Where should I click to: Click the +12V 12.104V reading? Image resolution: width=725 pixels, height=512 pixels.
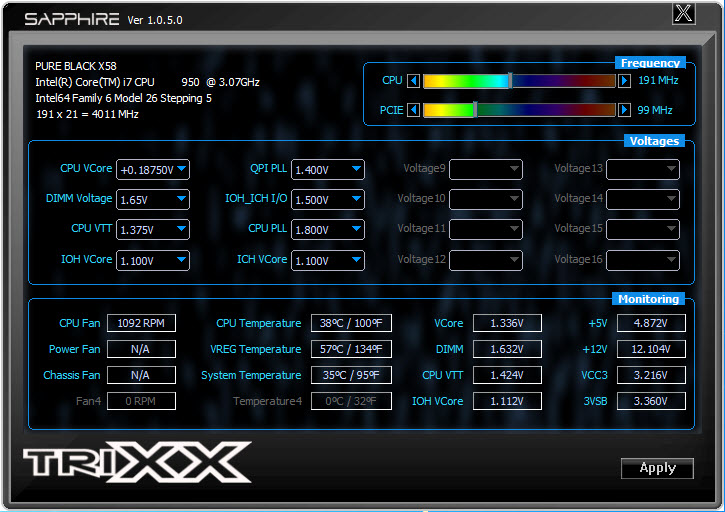click(651, 349)
